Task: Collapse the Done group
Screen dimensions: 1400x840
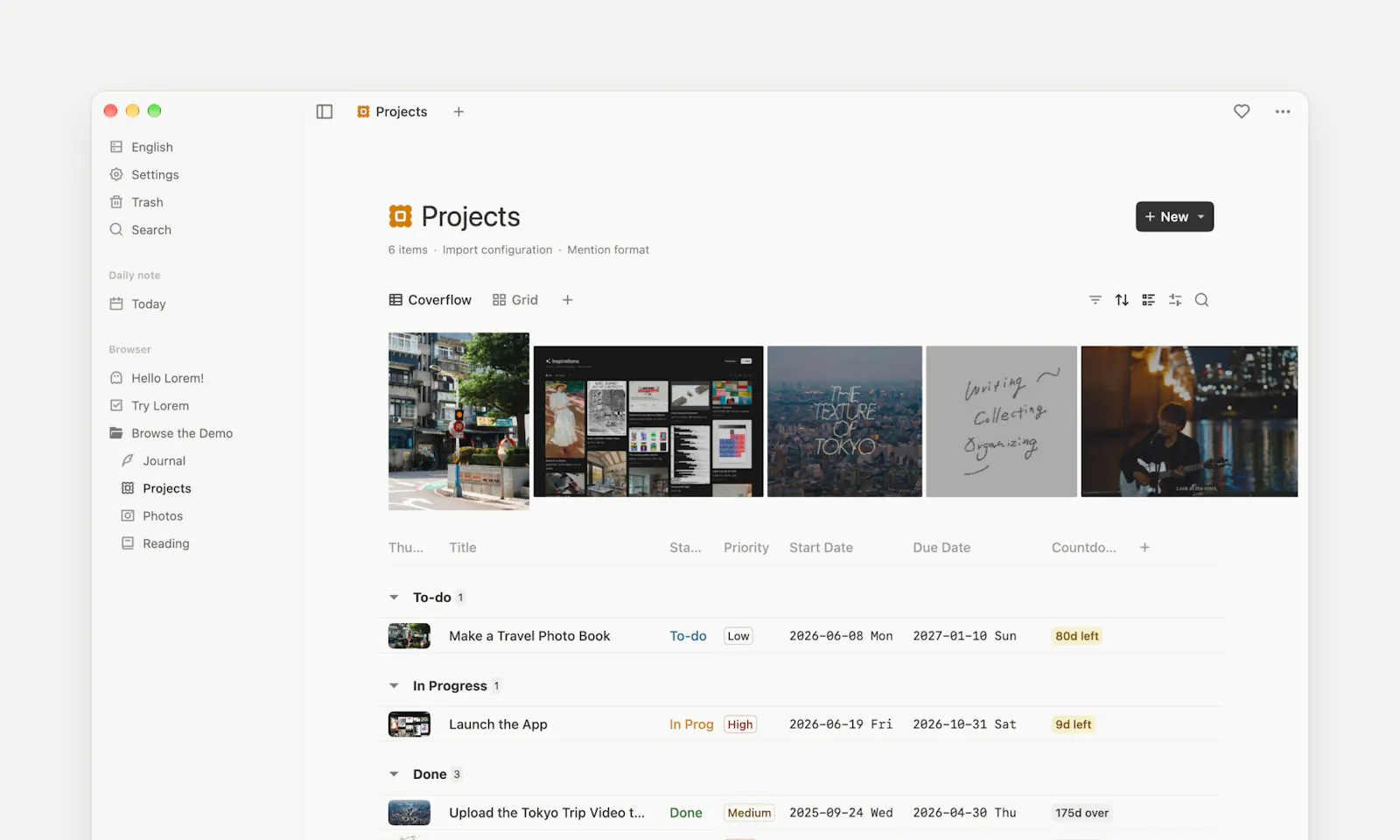Action: [394, 774]
